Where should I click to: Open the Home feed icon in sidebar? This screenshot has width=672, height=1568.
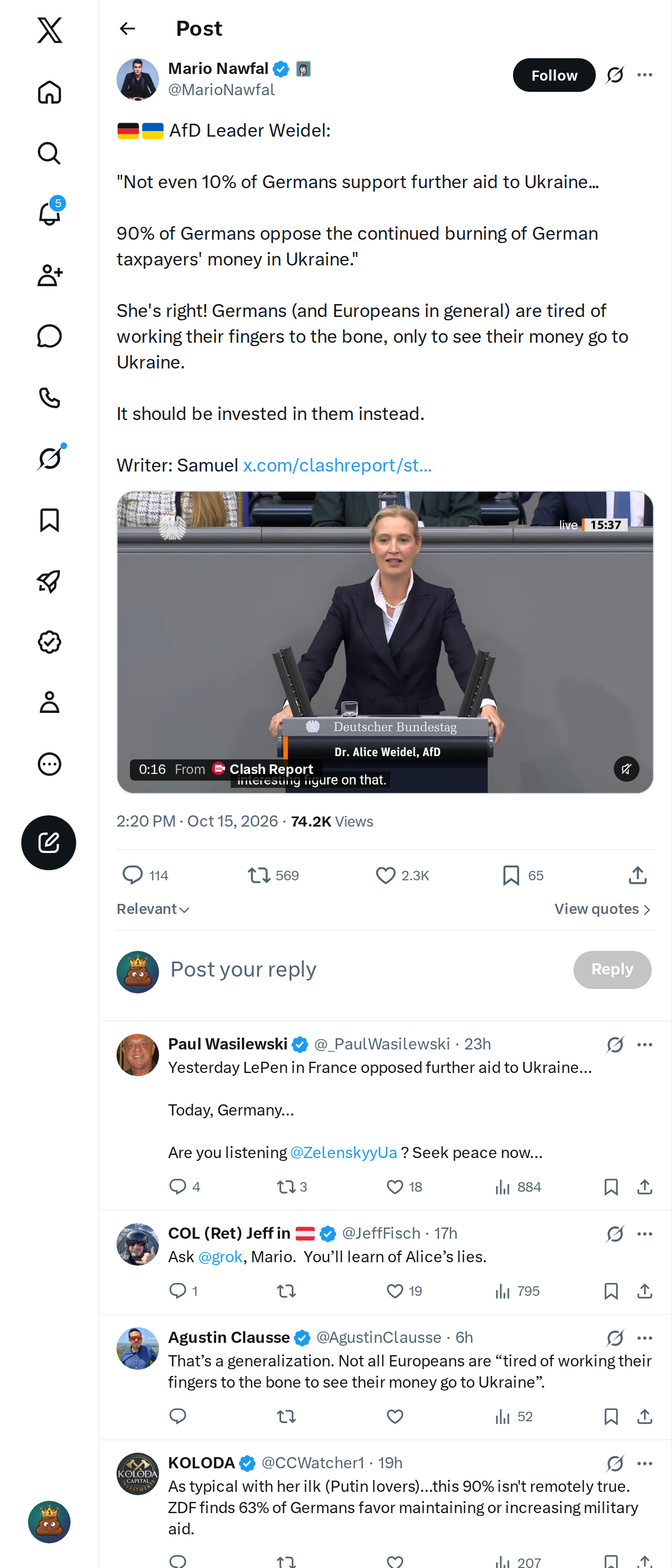tap(49, 92)
